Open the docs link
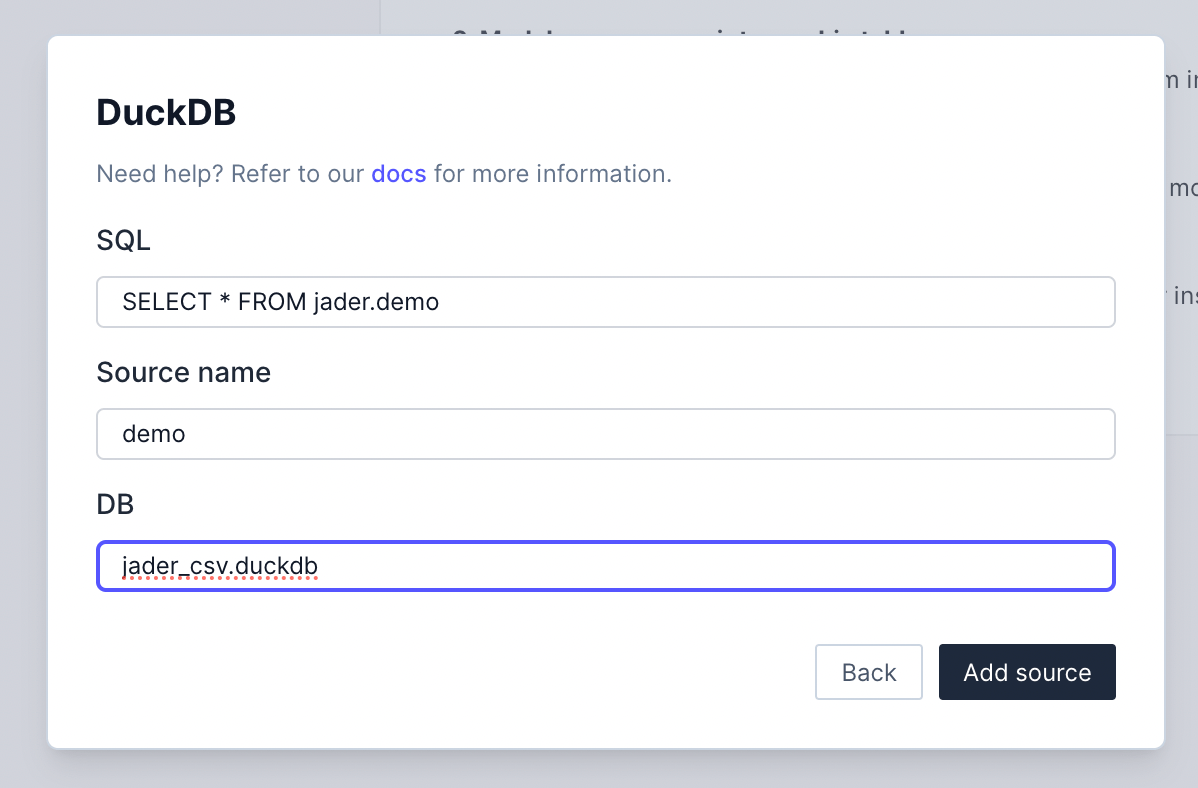This screenshot has width=1198, height=788. 398,173
